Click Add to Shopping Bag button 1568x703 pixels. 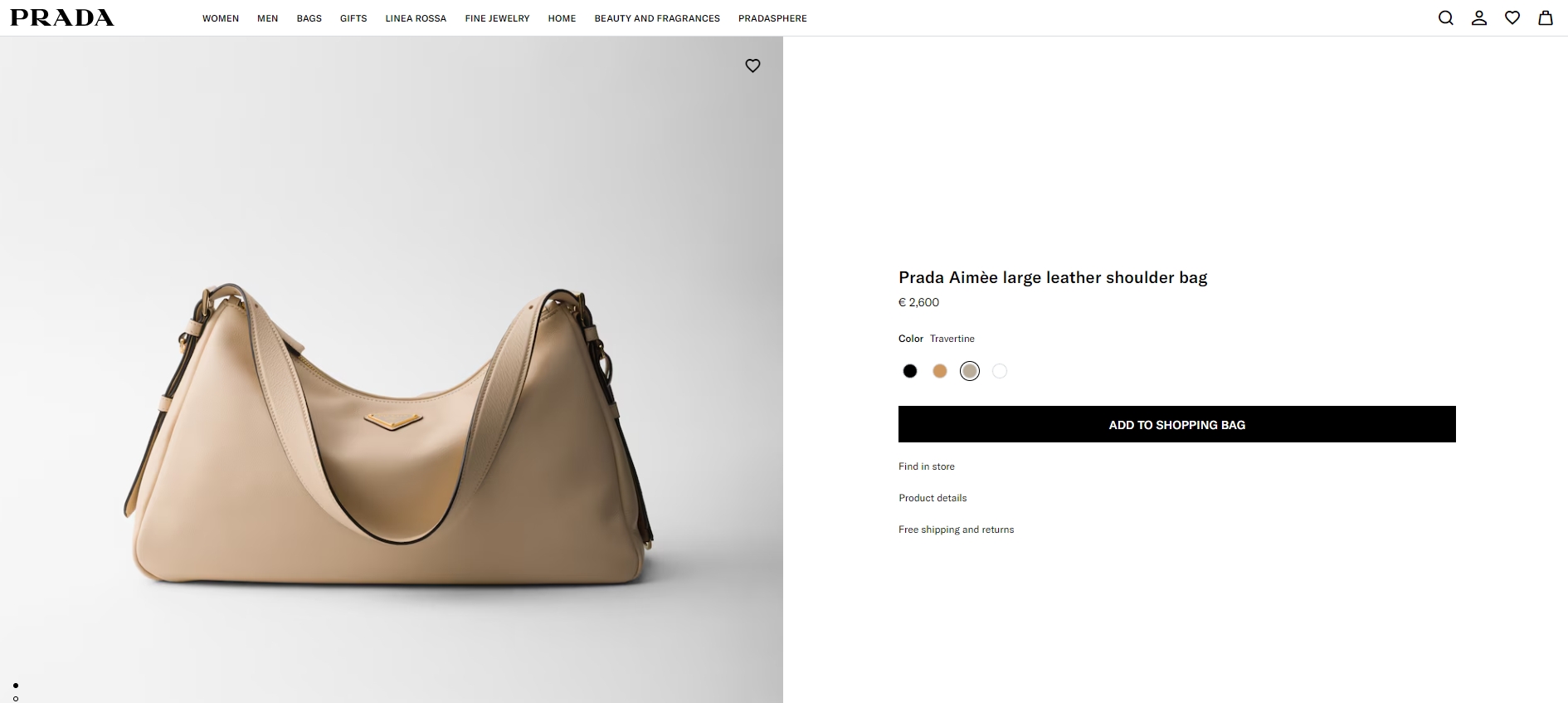point(1176,424)
